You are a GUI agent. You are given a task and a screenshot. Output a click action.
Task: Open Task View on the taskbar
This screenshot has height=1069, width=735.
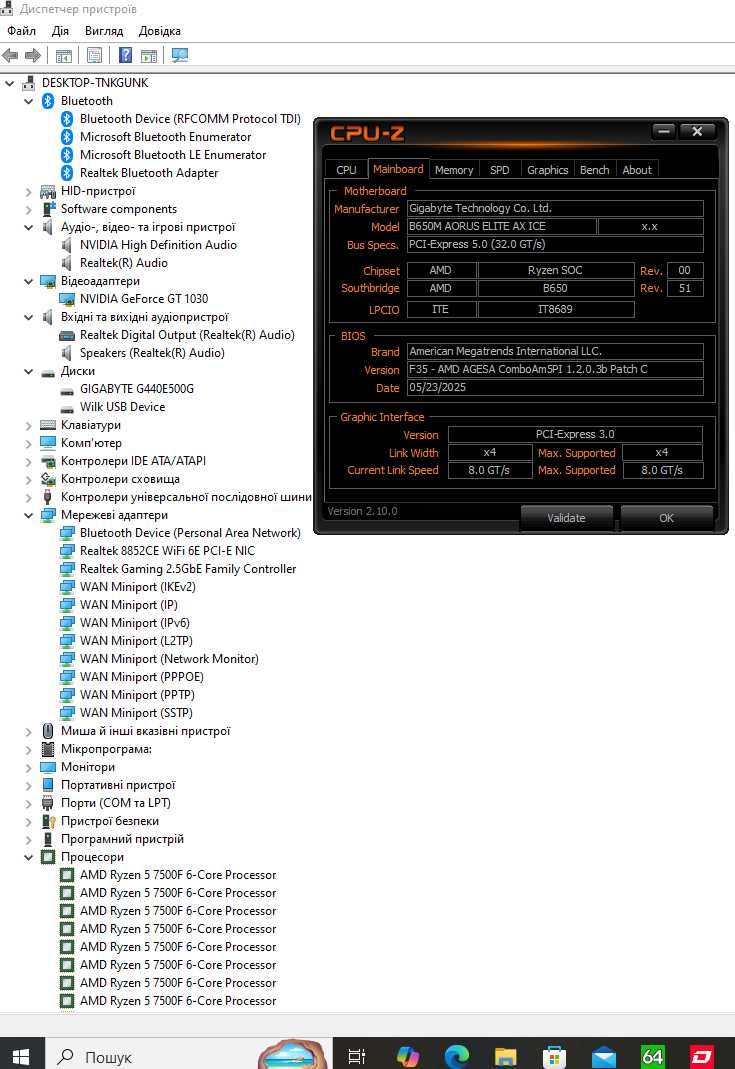(356, 1056)
